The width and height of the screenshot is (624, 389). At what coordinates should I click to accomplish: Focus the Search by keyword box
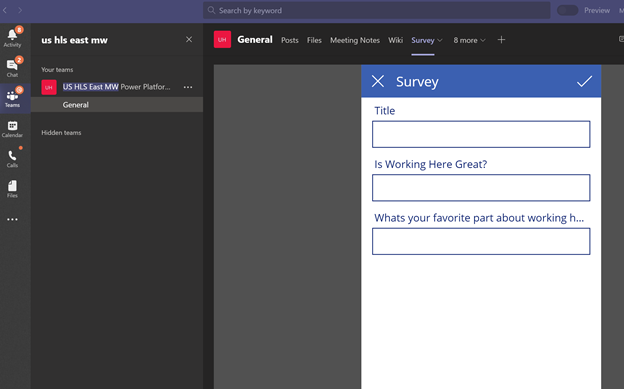click(x=376, y=10)
